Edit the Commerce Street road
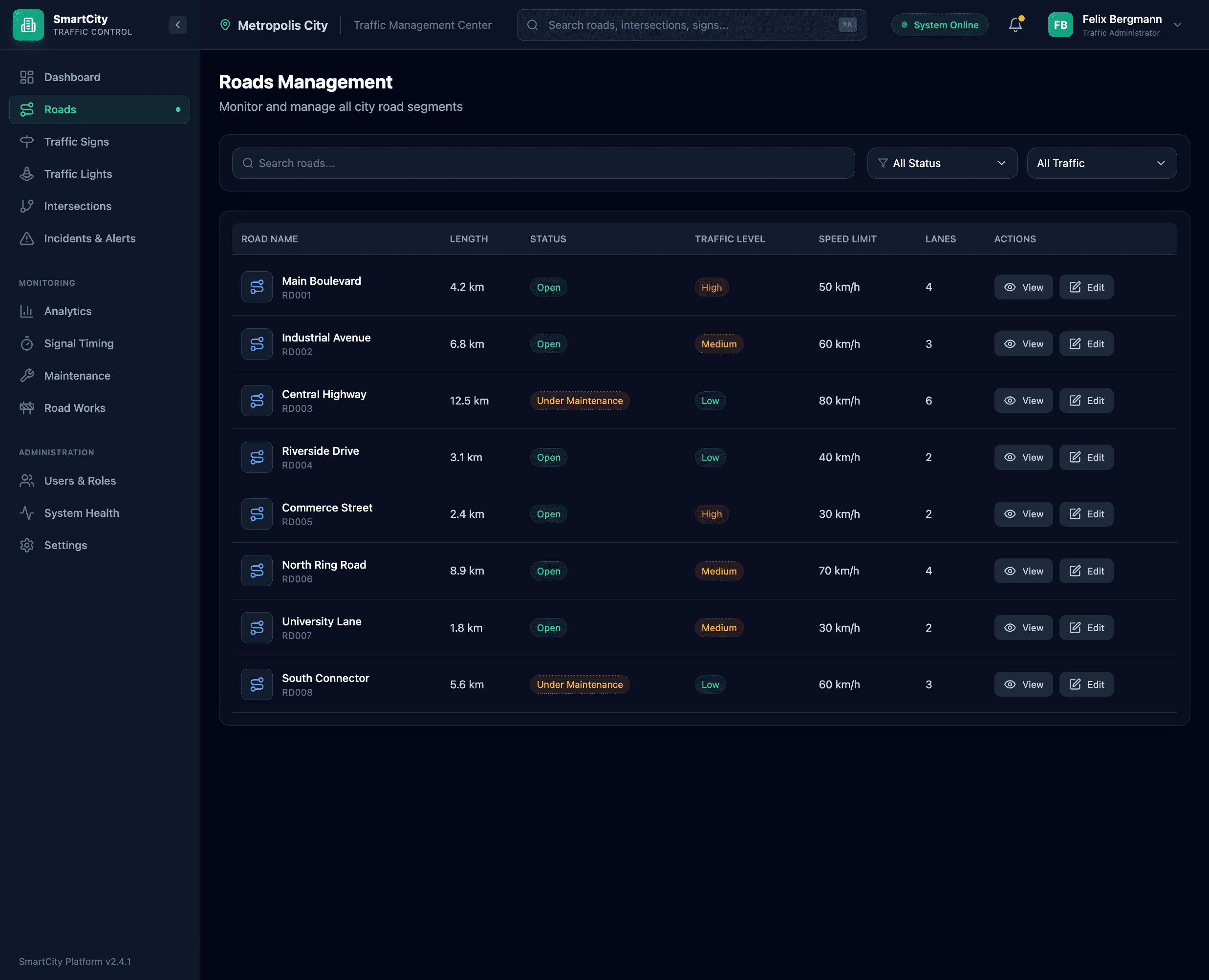The width and height of the screenshot is (1209, 980). (x=1085, y=514)
